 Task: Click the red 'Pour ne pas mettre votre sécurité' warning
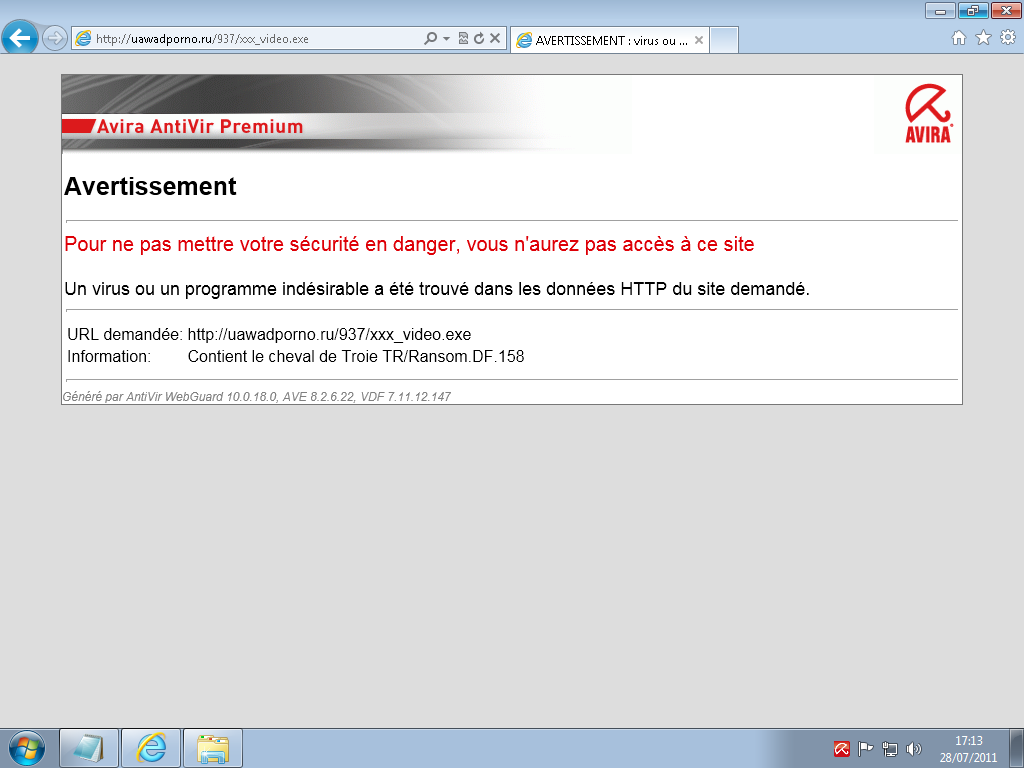(409, 244)
